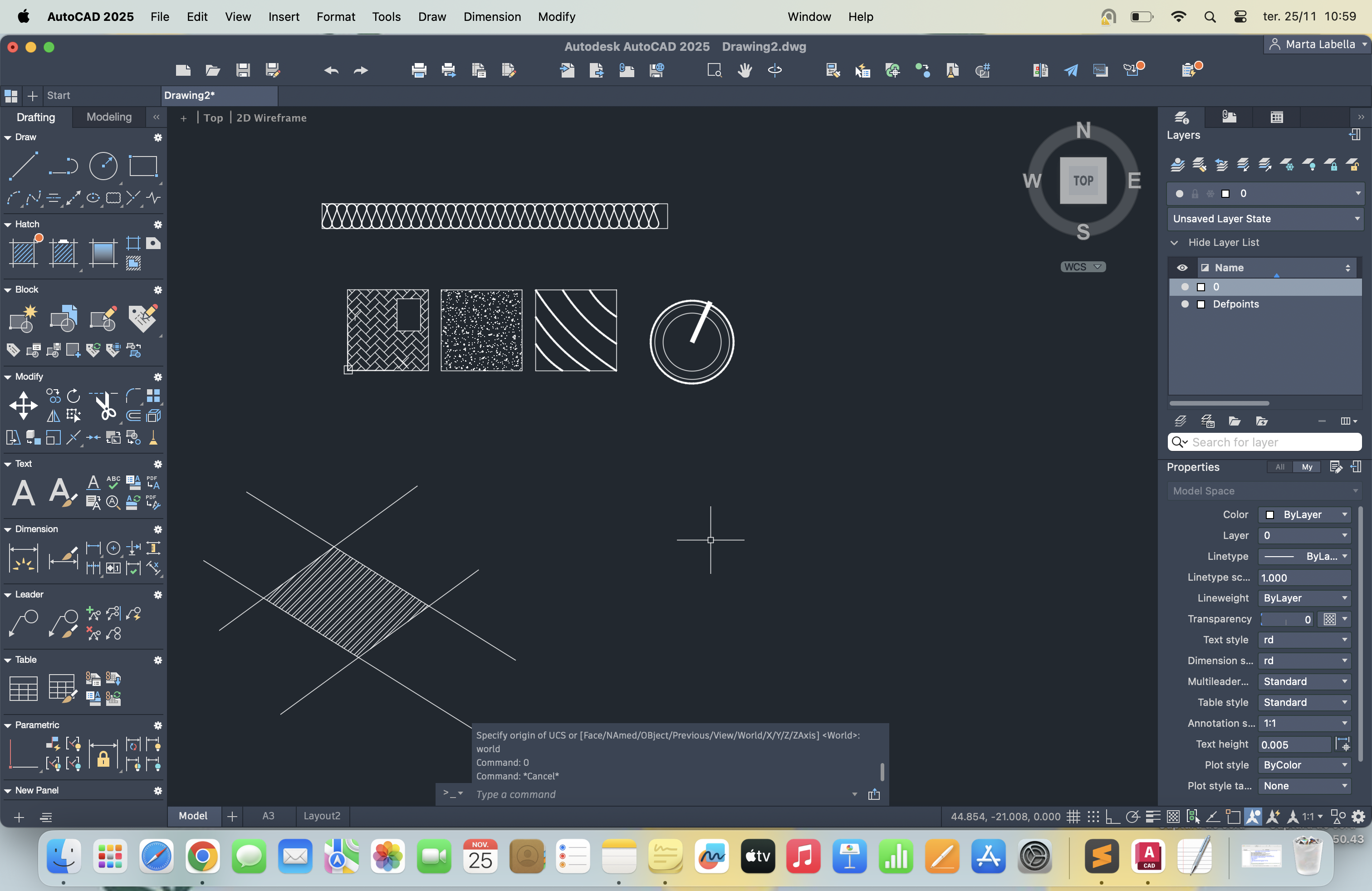This screenshot has height=891, width=1372.
Task: Select the Circle draw tool
Action: click(103, 166)
